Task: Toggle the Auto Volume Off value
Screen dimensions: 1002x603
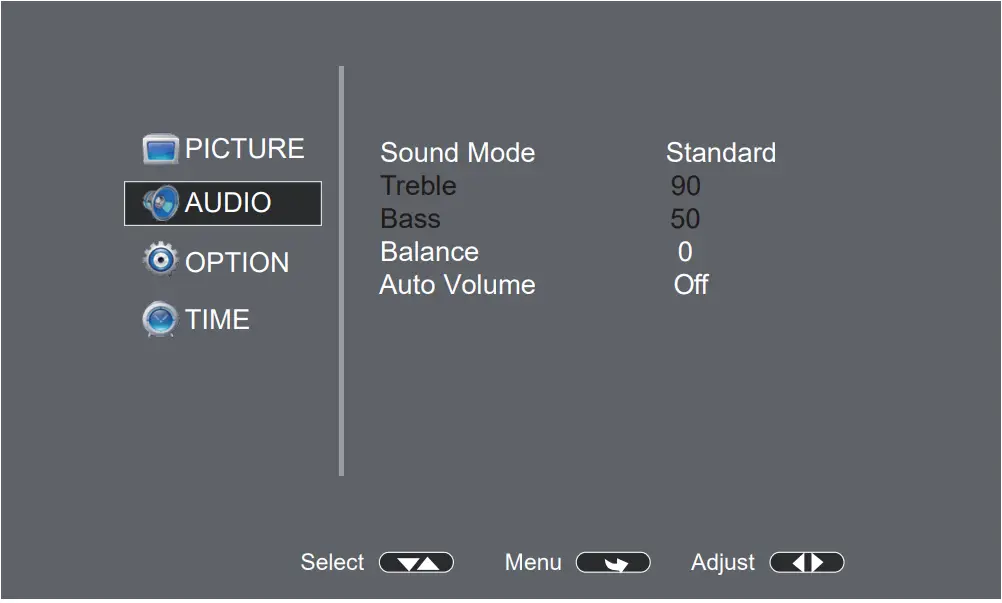Action: (x=691, y=285)
